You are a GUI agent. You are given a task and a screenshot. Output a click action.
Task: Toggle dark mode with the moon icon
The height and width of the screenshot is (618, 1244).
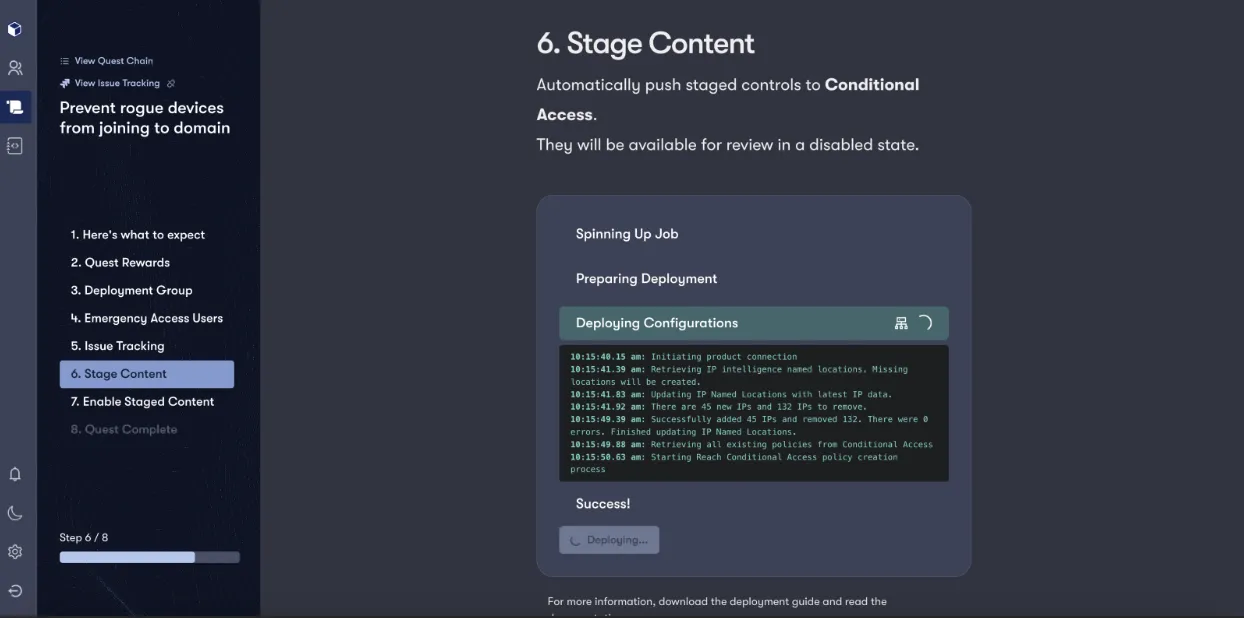[x=14, y=512]
